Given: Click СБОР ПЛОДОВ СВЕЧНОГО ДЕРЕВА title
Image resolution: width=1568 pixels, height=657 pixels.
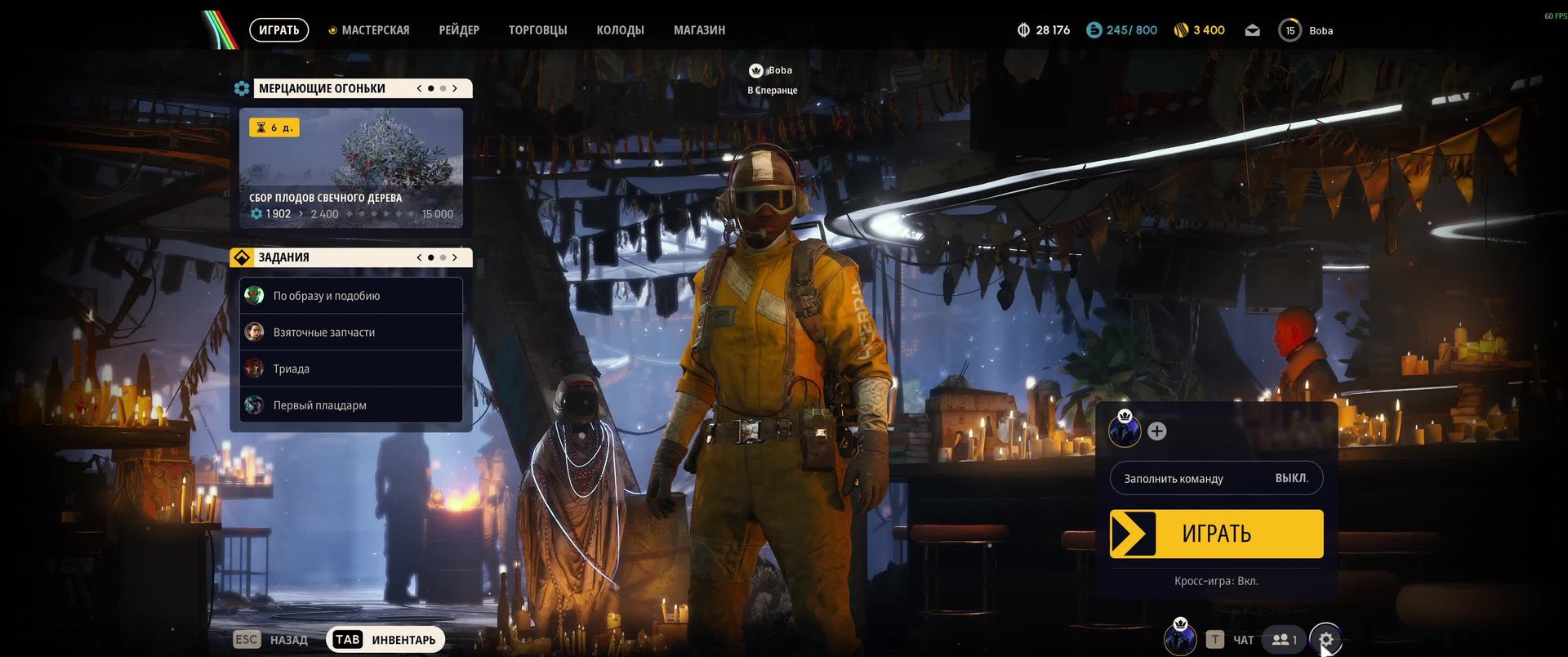Looking at the screenshot, I should click(325, 198).
